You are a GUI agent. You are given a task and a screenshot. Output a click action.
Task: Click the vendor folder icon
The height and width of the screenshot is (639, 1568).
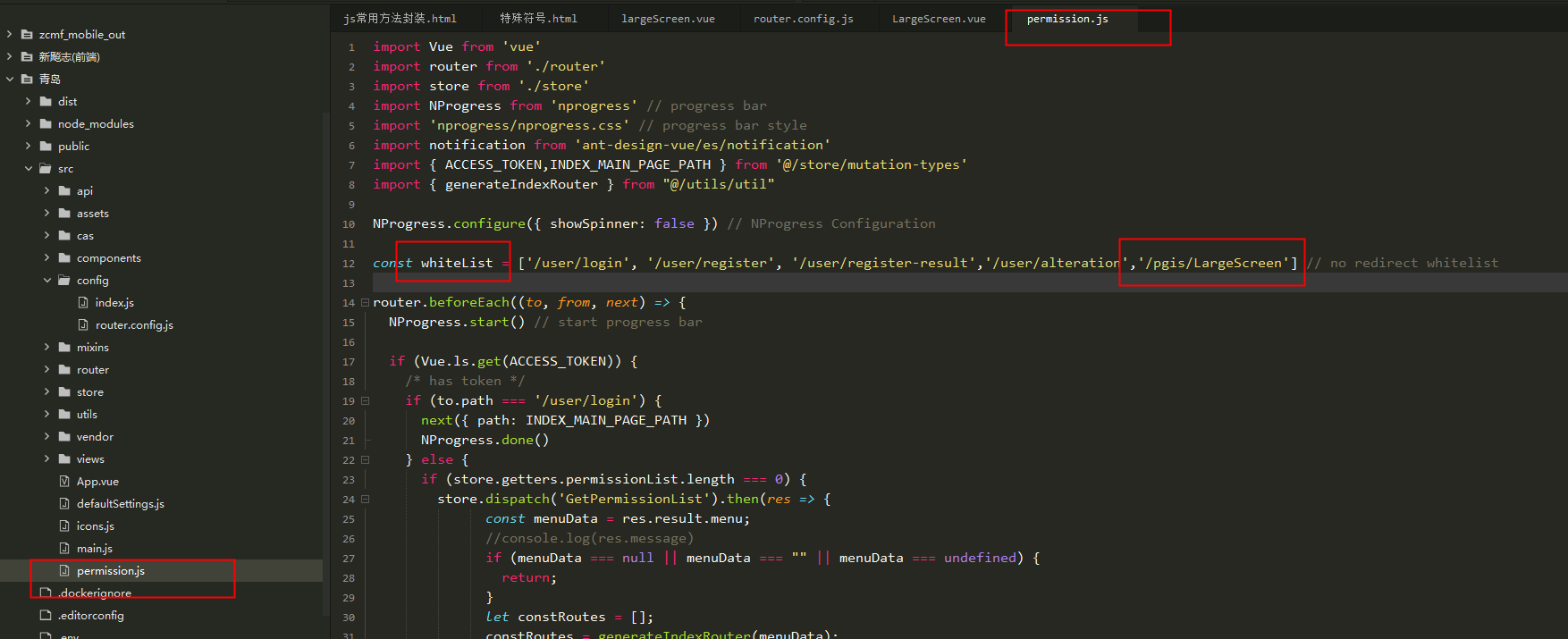pos(64,436)
